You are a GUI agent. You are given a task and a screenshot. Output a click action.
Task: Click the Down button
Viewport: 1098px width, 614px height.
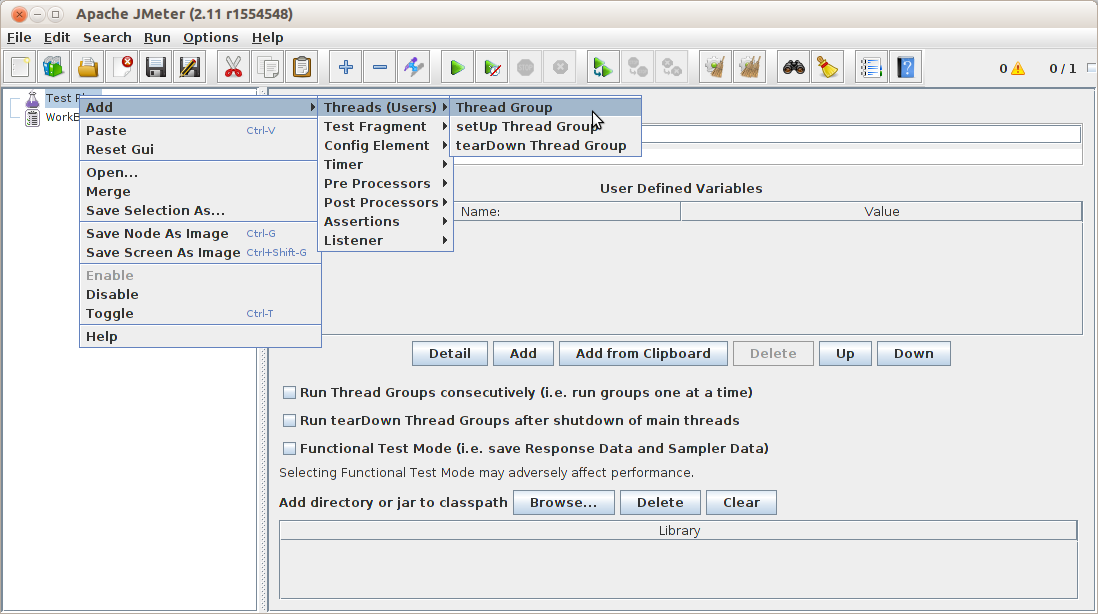click(914, 354)
